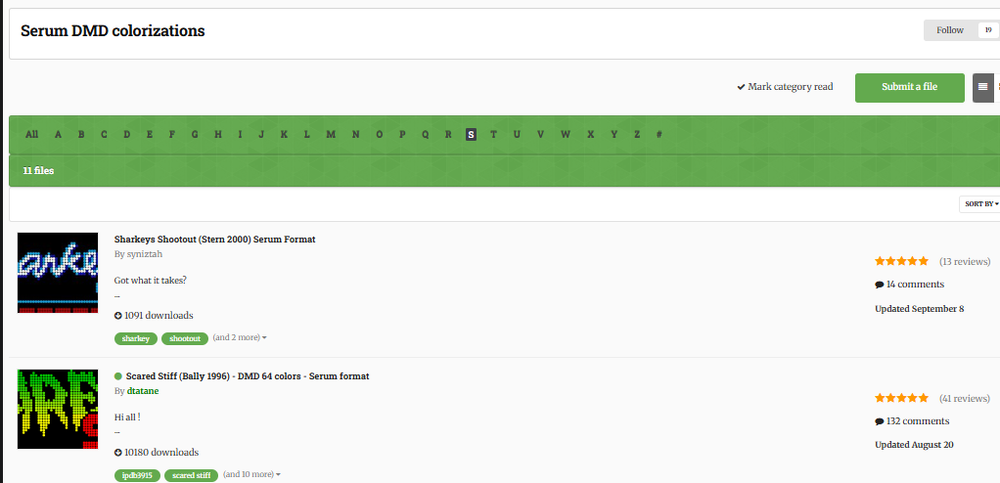Filter files by letter X
The height and width of the screenshot is (483, 1000).
coord(591,135)
